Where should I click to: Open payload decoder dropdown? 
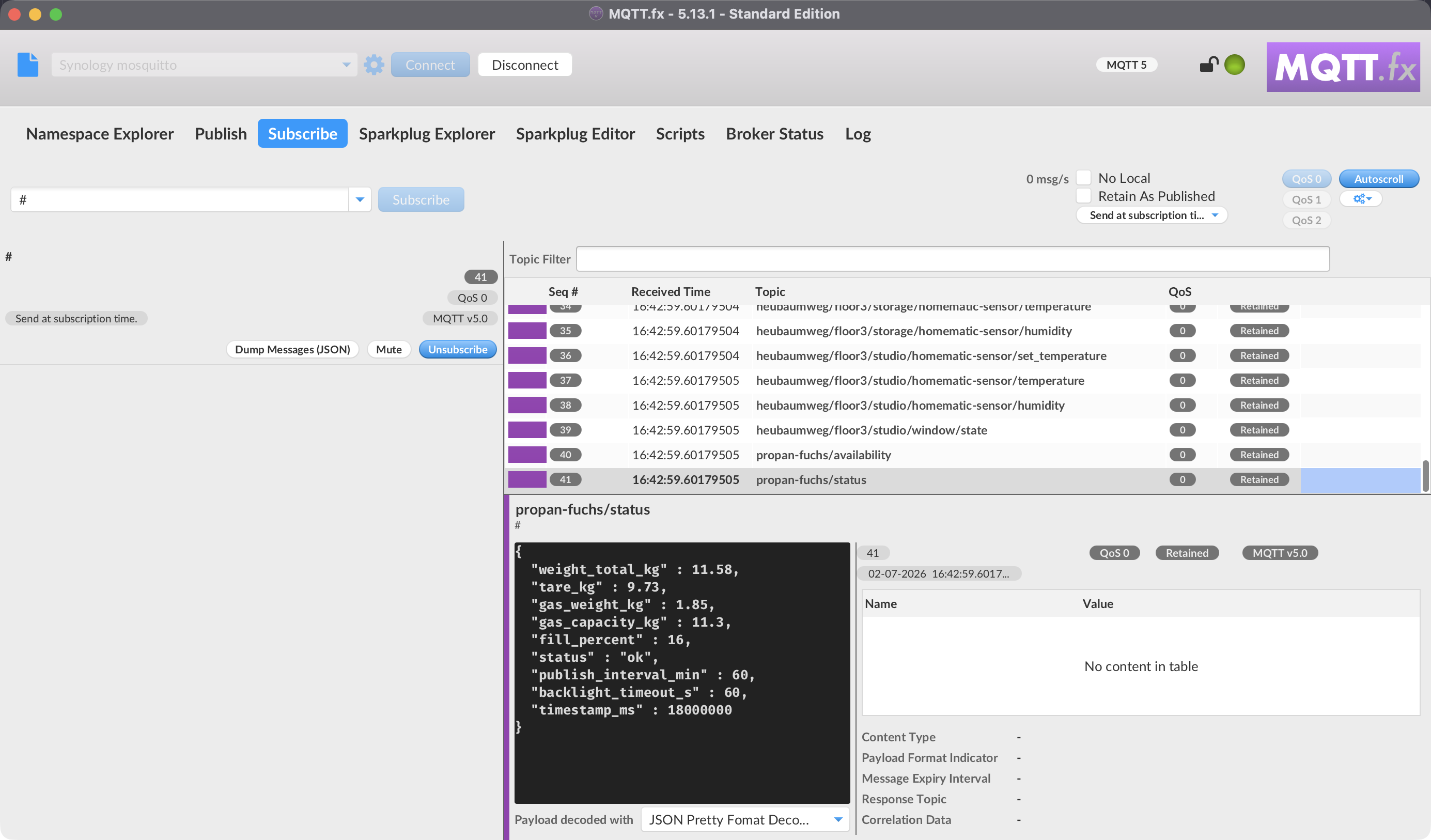tap(745, 819)
